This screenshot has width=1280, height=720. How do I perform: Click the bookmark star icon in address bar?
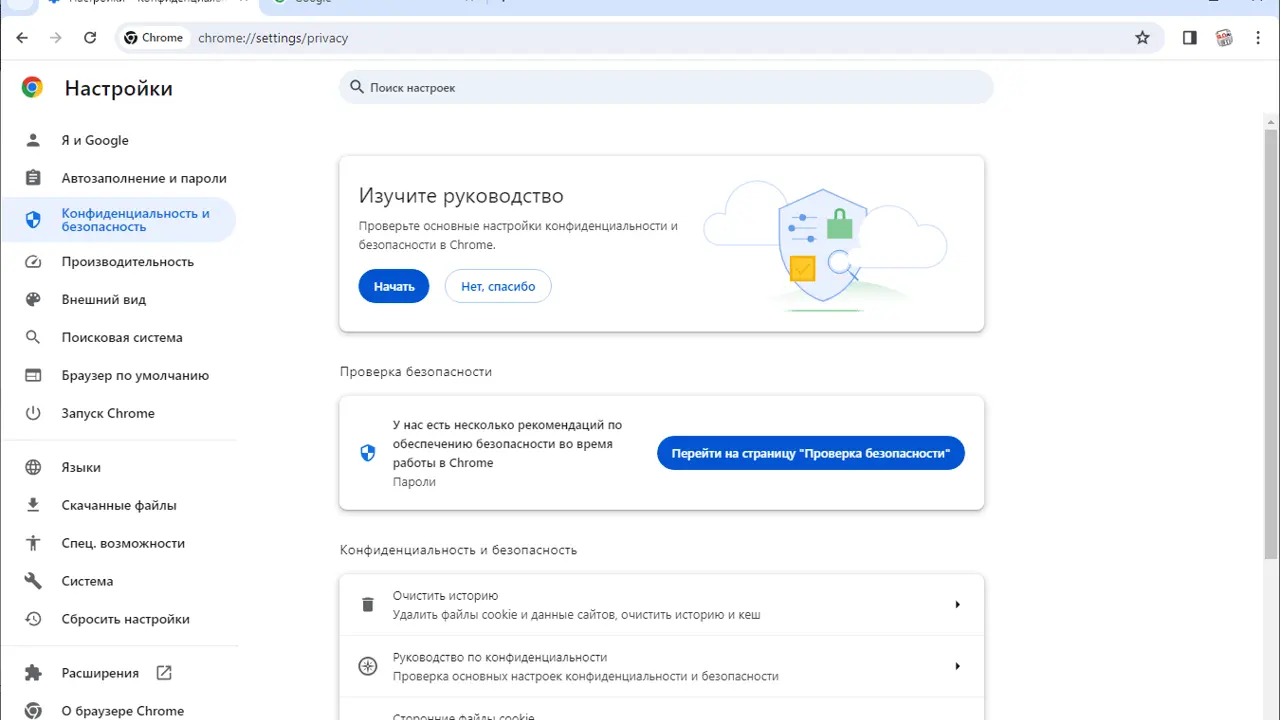pyautogui.click(x=1142, y=38)
